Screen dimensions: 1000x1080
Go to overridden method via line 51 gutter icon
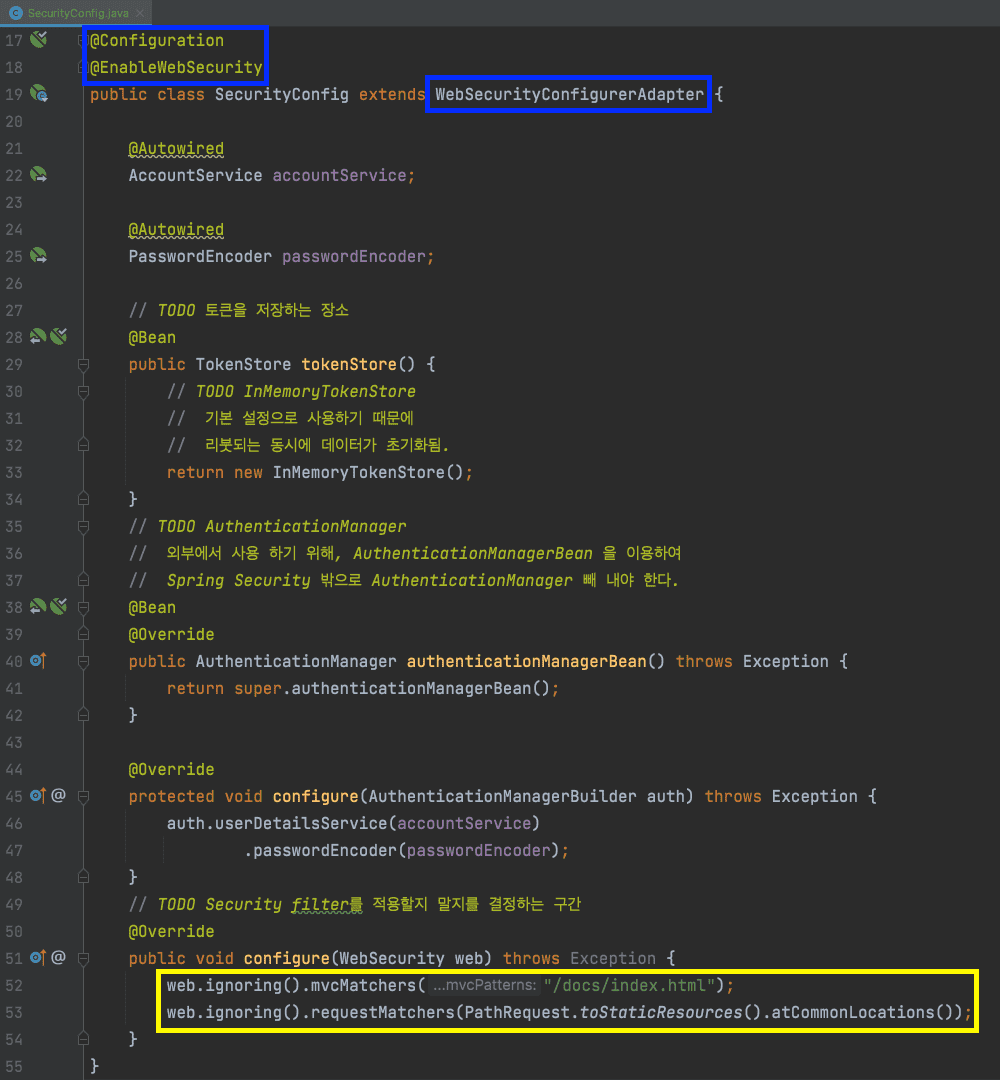coord(38,957)
